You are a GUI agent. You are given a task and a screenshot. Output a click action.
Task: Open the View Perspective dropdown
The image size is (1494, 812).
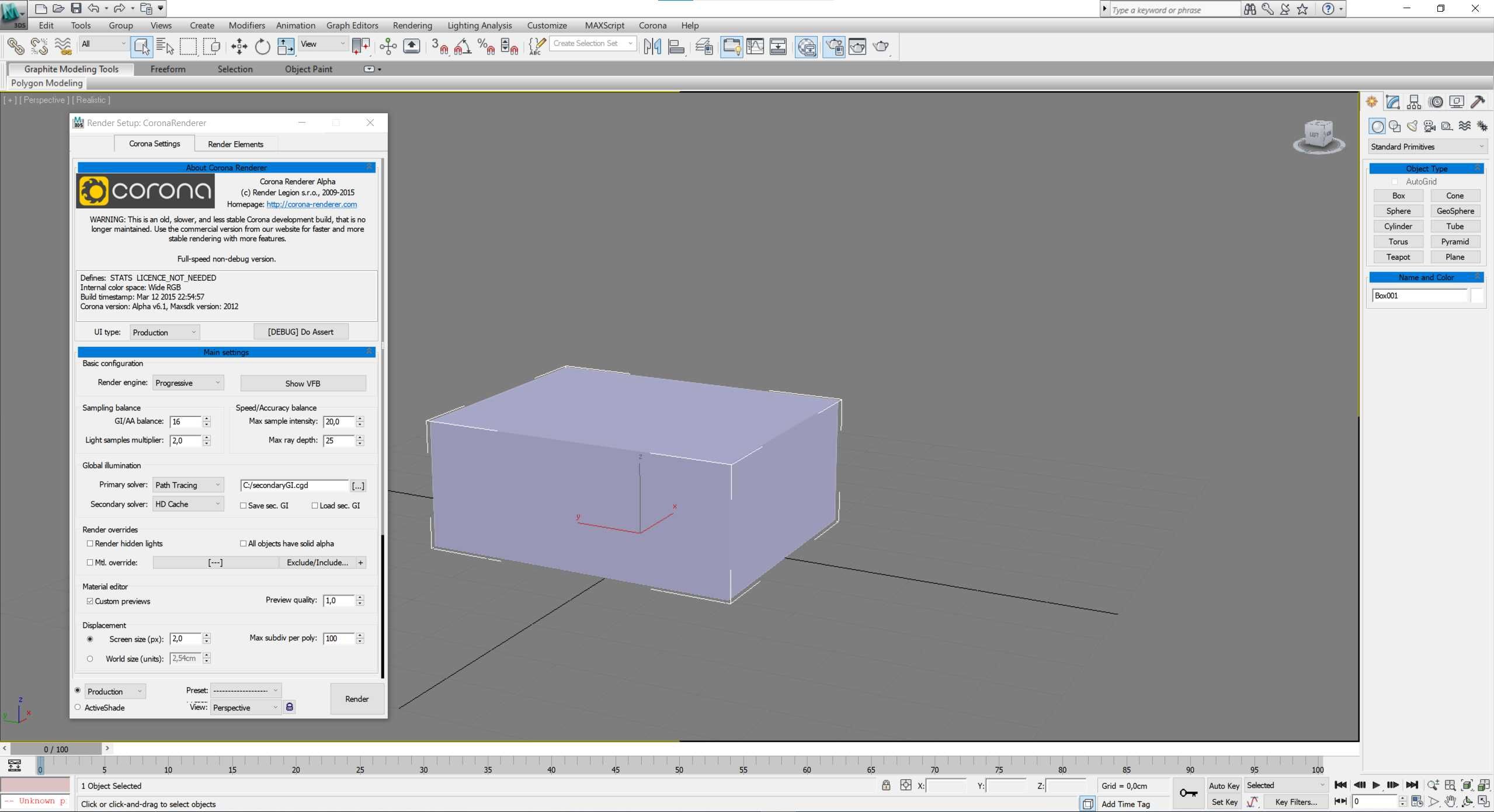[245, 708]
